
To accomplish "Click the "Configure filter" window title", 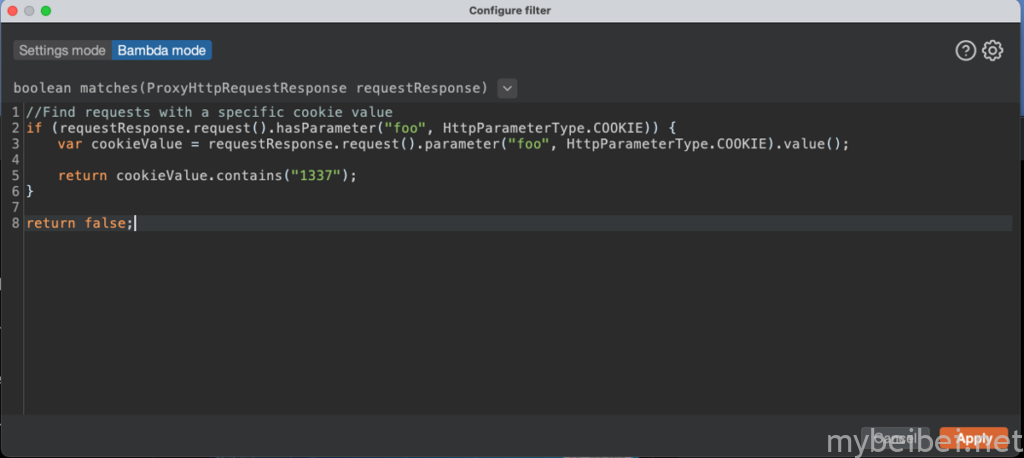I will coord(509,10).
